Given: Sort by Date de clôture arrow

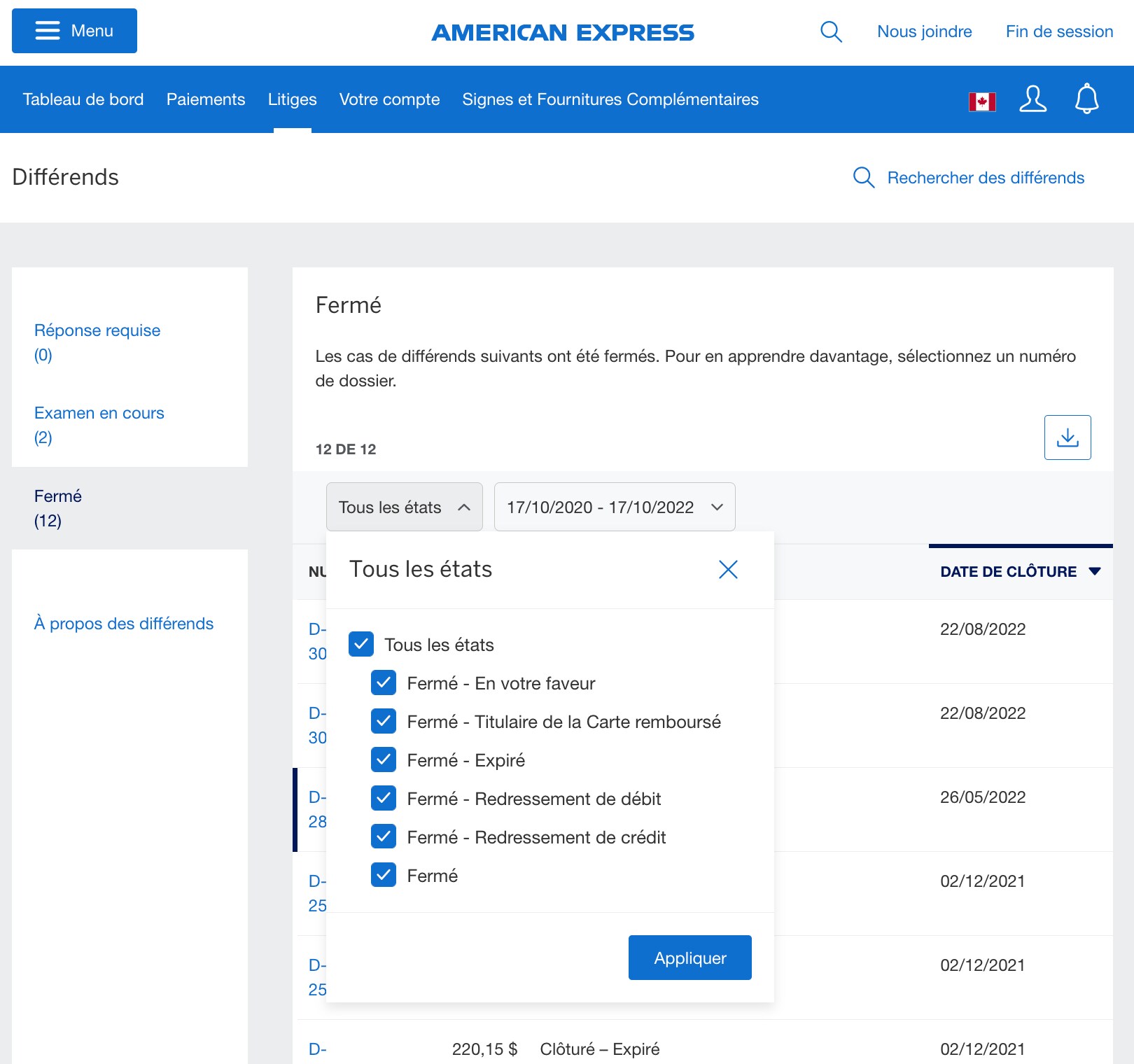Looking at the screenshot, I should (1095, 571).
